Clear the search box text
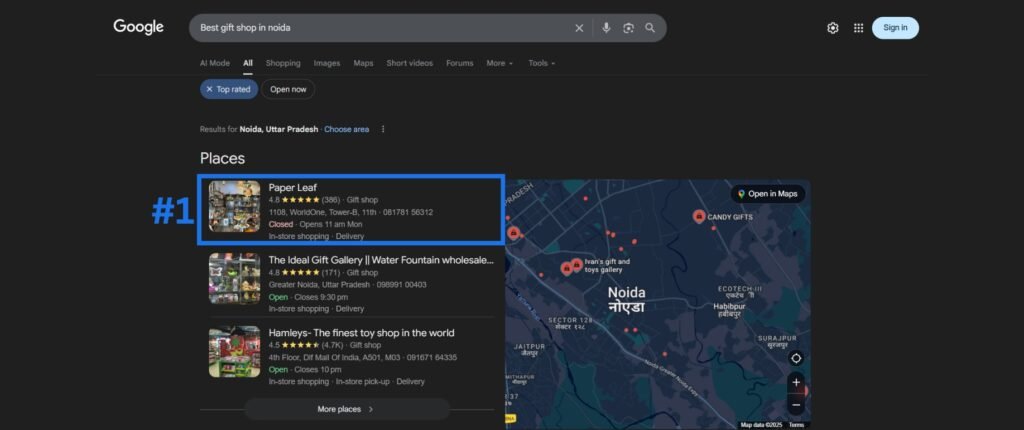The image size is (1024, 430). (x=579, y=28)
